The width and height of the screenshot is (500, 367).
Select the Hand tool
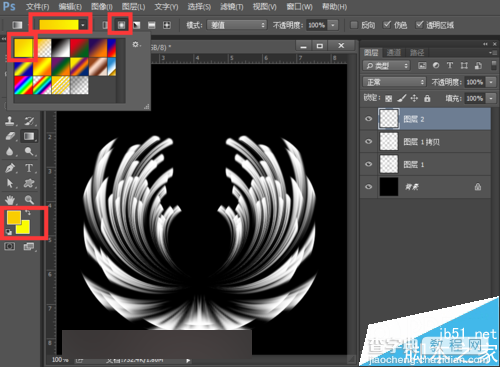coord(10,200)
